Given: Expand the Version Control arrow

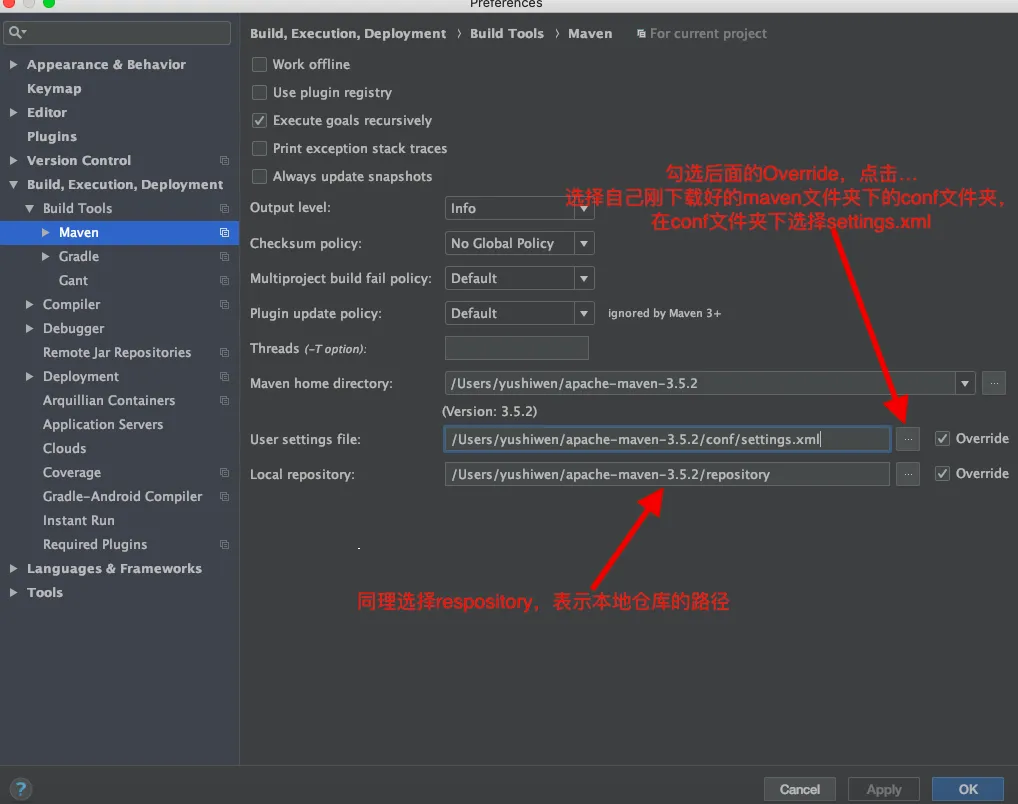Looking at the screenshot, I should coord(13,160).
